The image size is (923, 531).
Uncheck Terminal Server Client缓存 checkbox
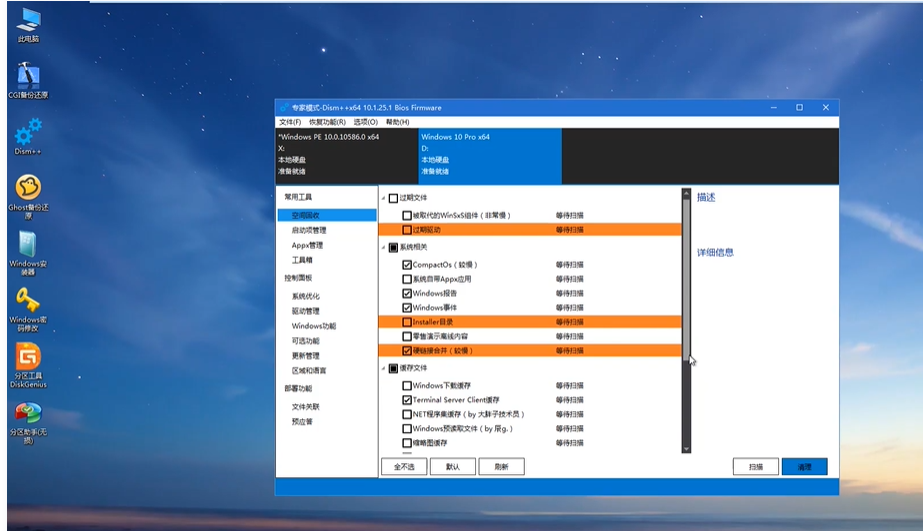(x=407, y=400)
